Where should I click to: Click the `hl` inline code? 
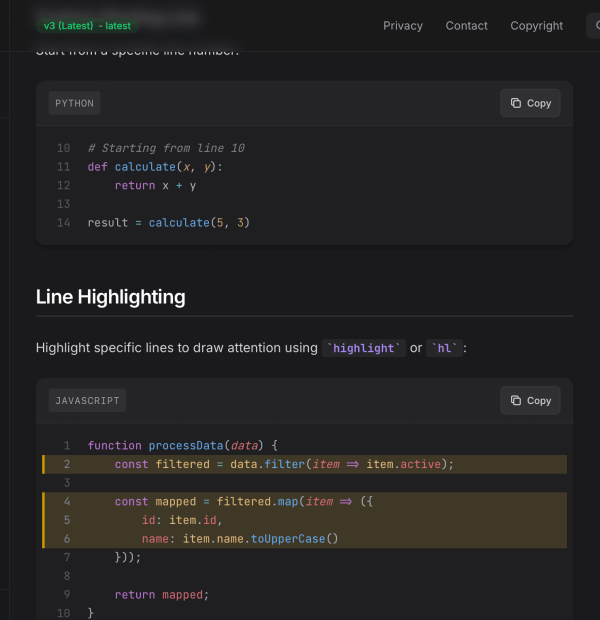444,348
